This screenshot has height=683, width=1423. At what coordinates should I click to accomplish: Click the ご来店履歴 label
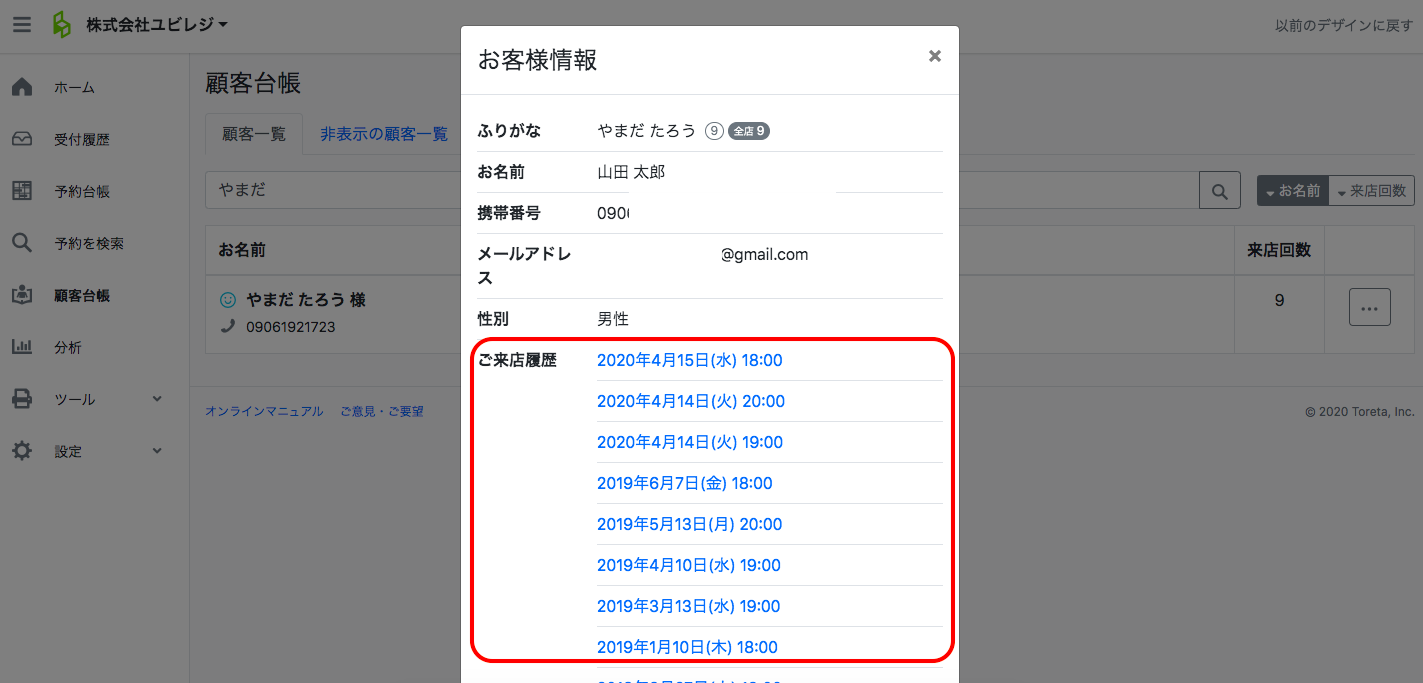tap(517, 360)
